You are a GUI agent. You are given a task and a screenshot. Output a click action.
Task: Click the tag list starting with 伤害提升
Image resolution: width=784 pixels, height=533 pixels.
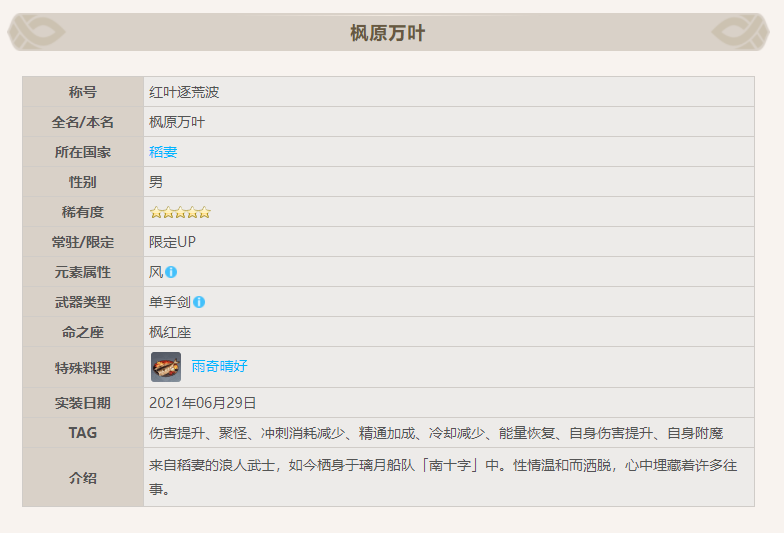pos(435,433)
